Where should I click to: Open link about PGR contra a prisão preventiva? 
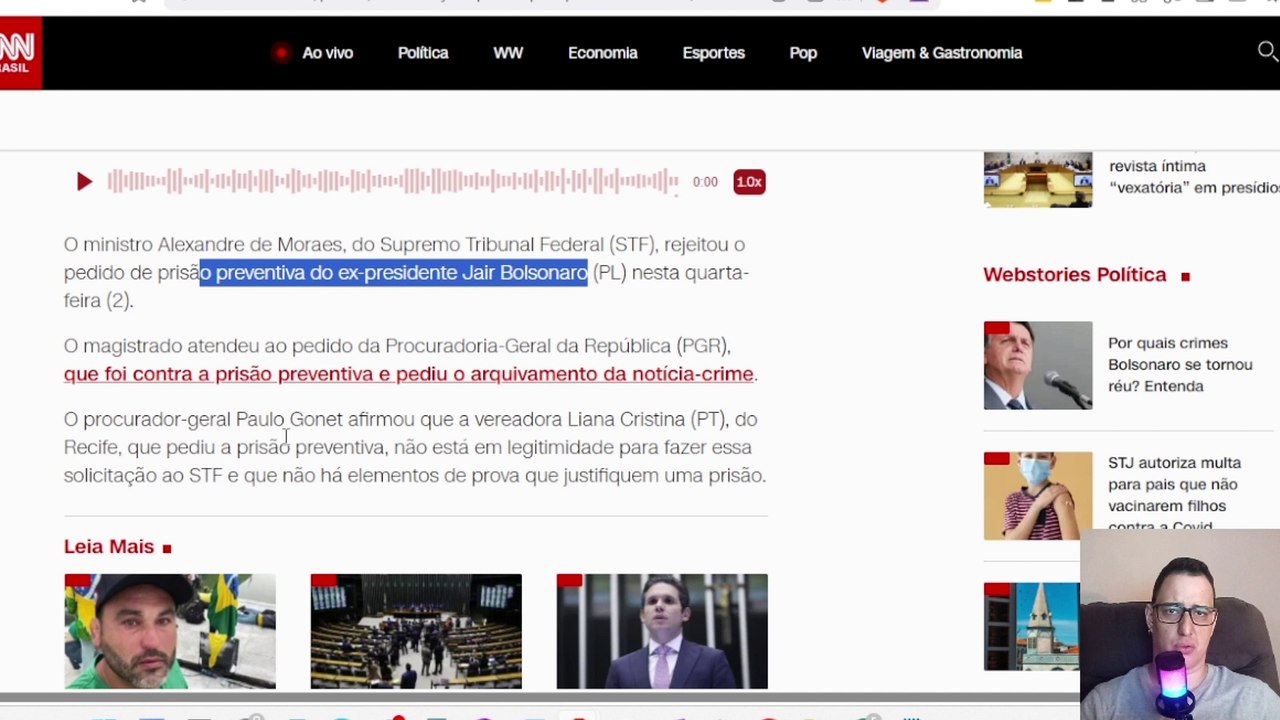pos(409,374)
